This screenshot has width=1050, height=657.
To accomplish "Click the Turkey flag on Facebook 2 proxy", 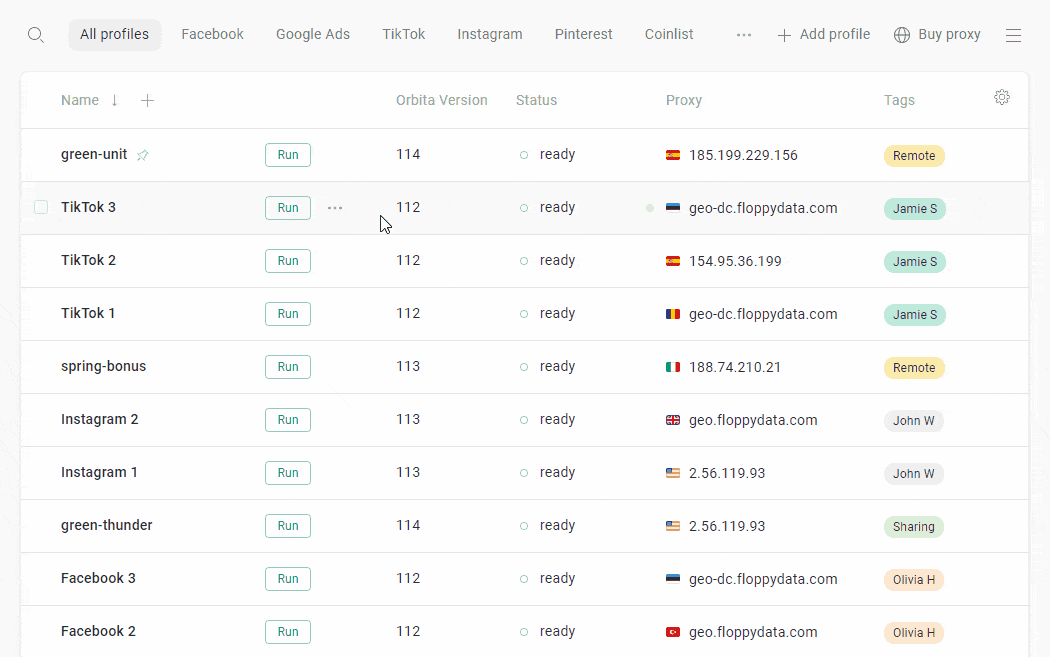I will point(673,632).
